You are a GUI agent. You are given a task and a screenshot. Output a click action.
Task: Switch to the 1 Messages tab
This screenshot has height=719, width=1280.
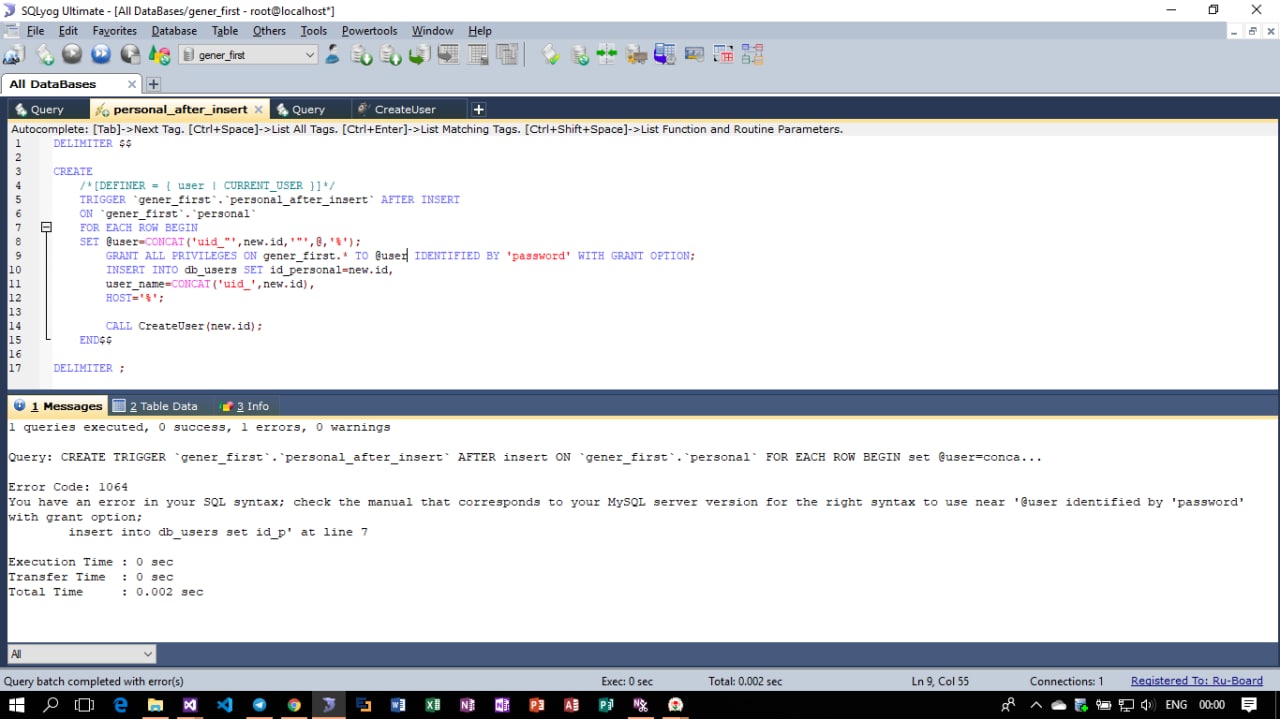(58, 406)
